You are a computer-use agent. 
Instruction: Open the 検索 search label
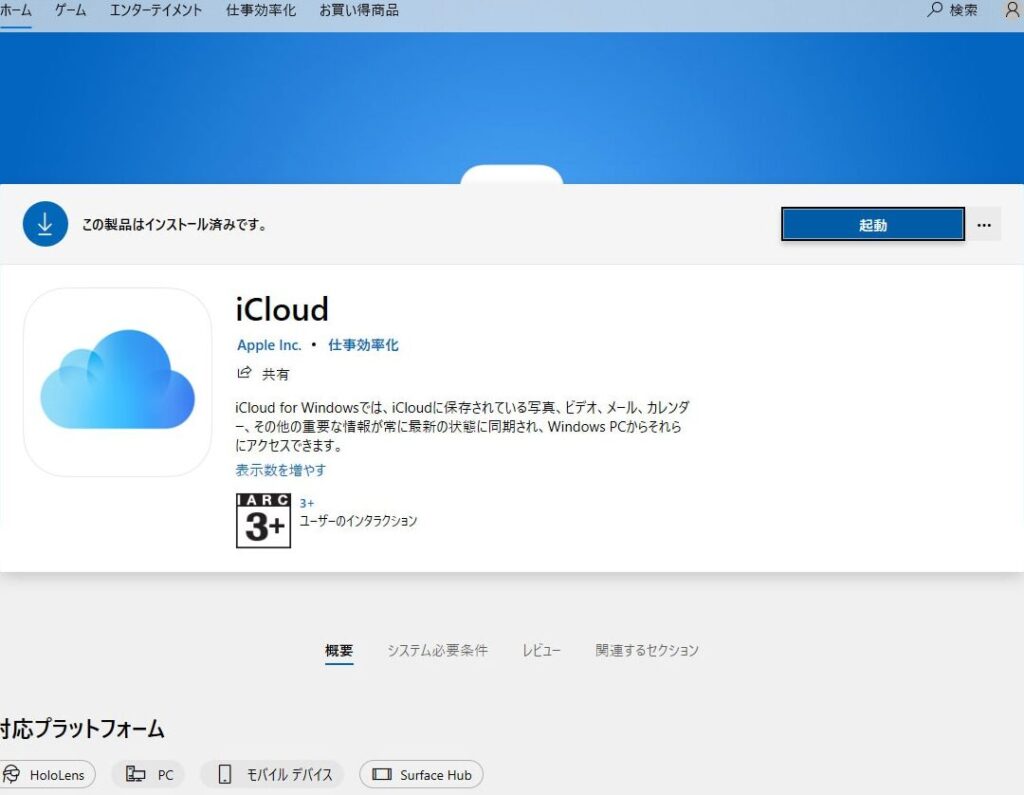[963, 10]
